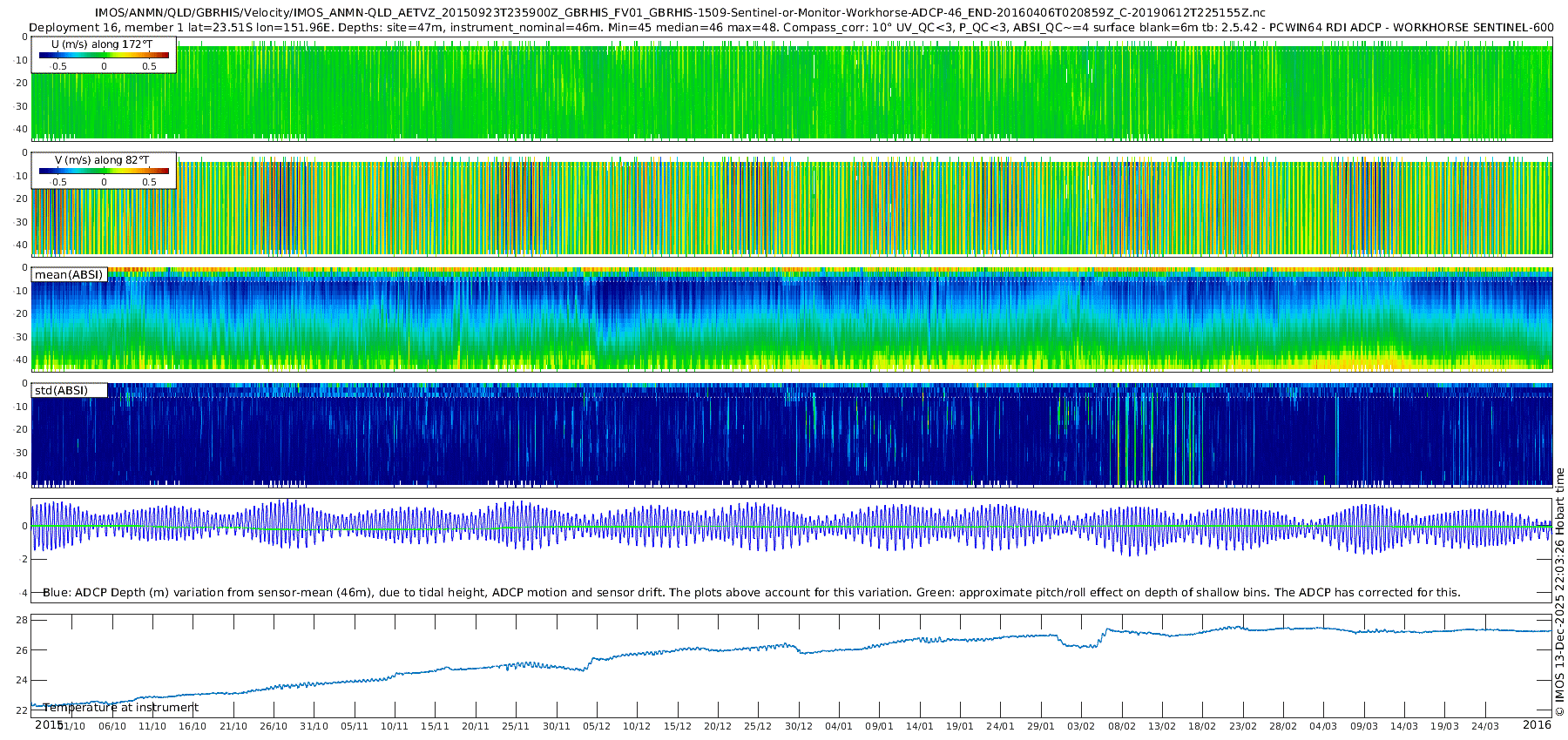Image resolution: width=1568 pixels, height=740 pixels.
Task: Click the 2016 year label
Action: [x=1537, y=724]
